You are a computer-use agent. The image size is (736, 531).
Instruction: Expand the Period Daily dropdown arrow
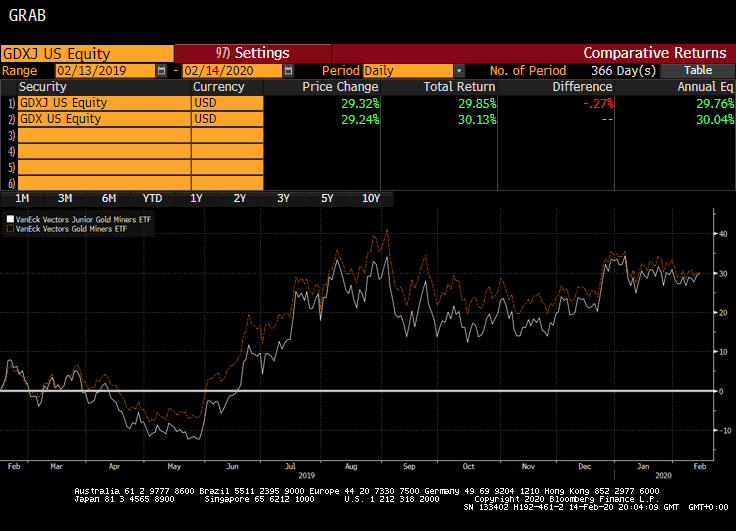coord(459,70)
